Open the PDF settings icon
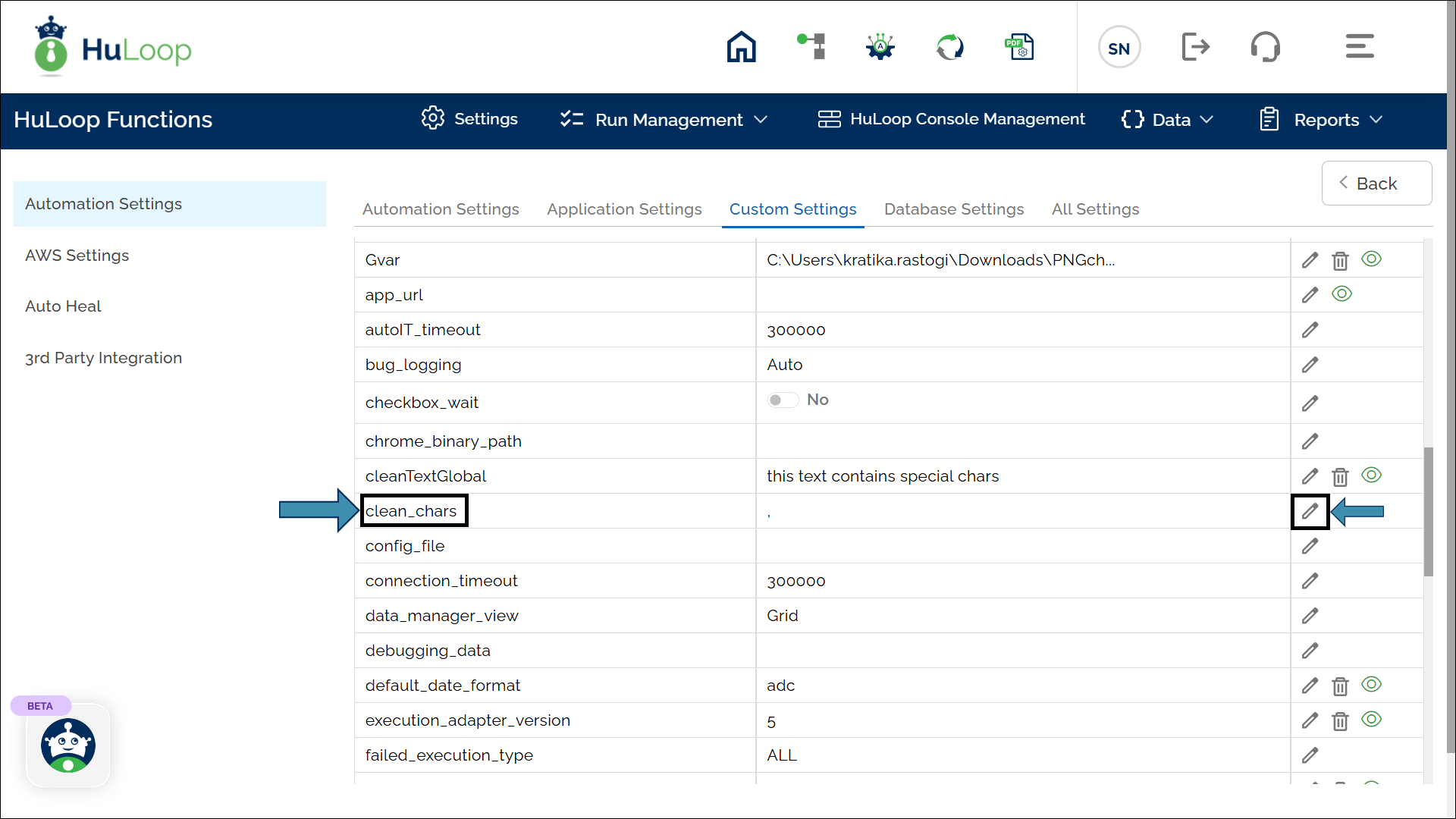This screenshot has height=819, width=1456. (1019, 47)
